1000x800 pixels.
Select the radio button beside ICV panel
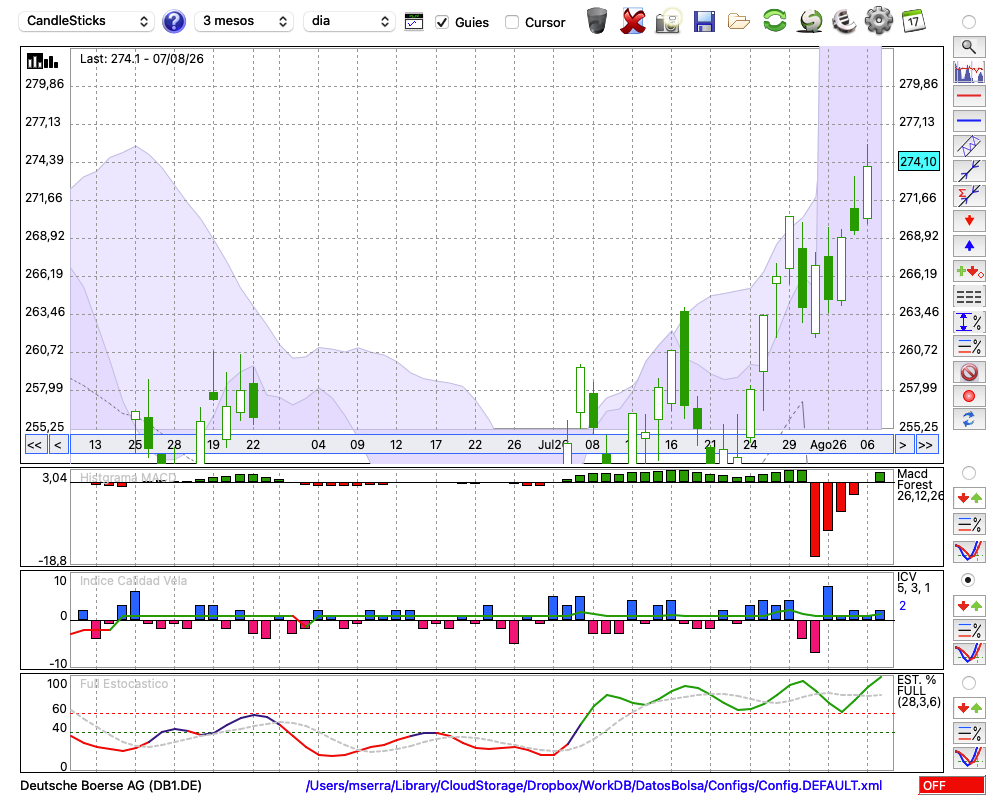click(x=968, y=580)
